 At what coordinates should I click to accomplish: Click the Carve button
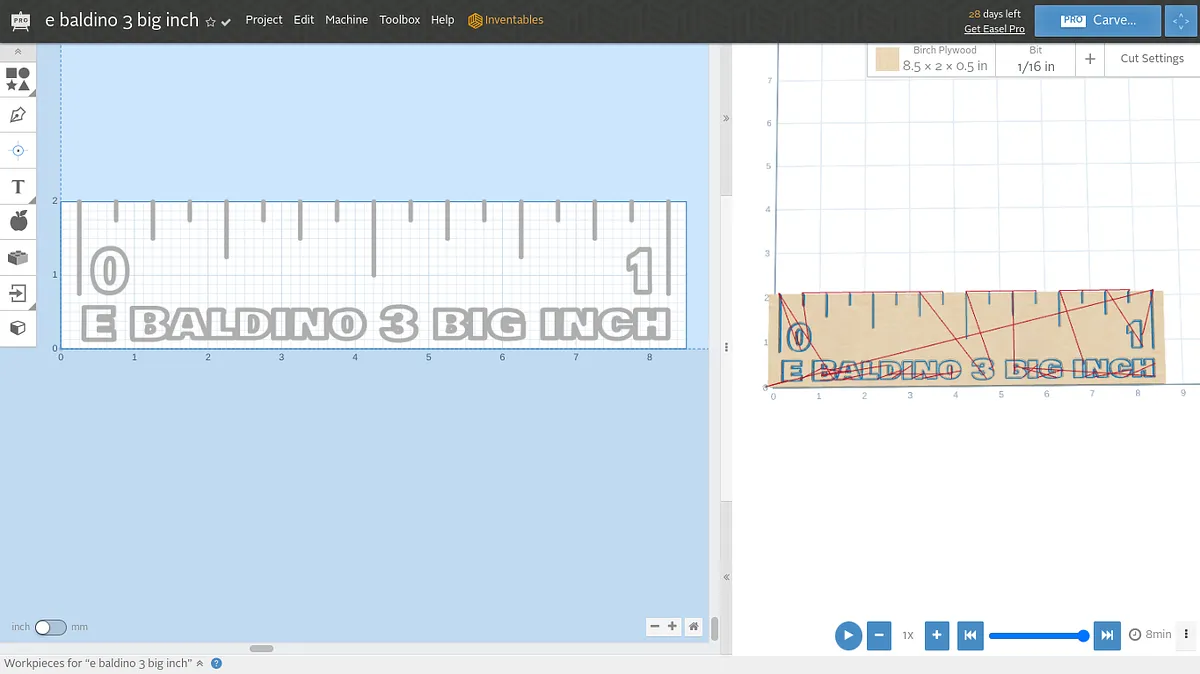click(1097, 20)
